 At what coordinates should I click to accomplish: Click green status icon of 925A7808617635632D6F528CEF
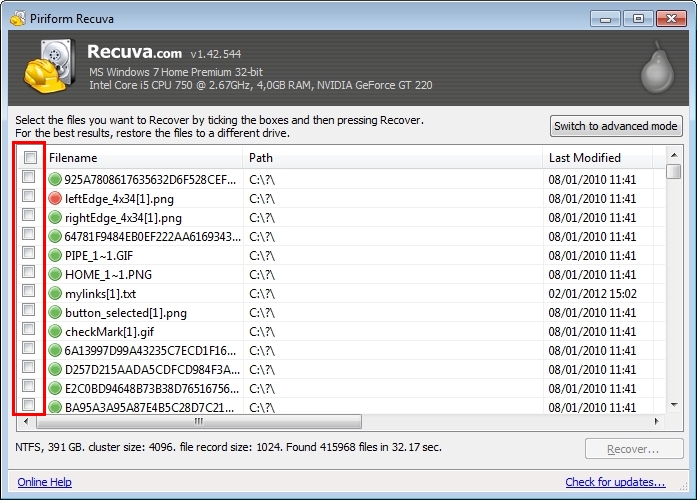point(55,179)
